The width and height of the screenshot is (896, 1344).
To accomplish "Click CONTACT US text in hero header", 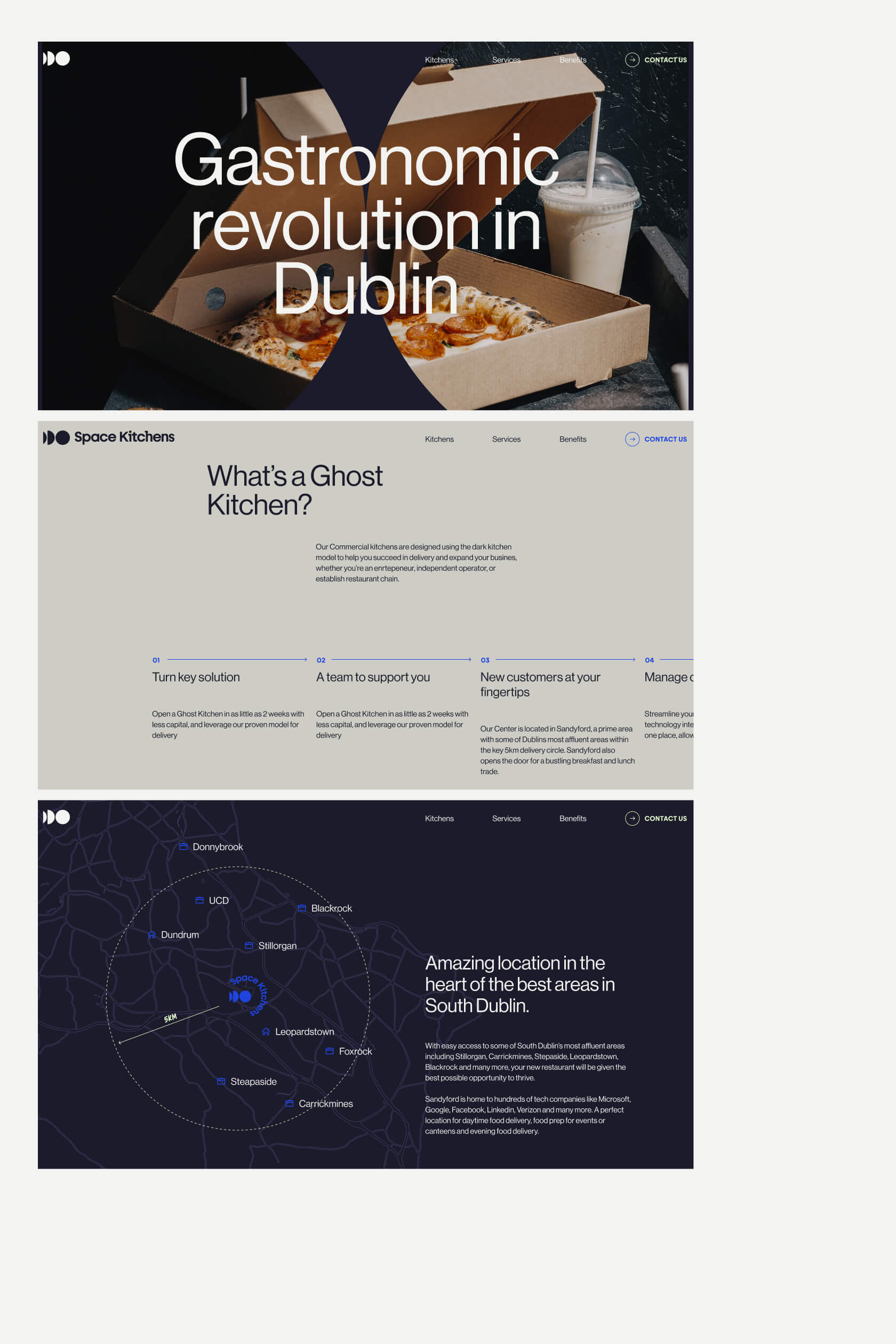I will click(x=665, y=60).
